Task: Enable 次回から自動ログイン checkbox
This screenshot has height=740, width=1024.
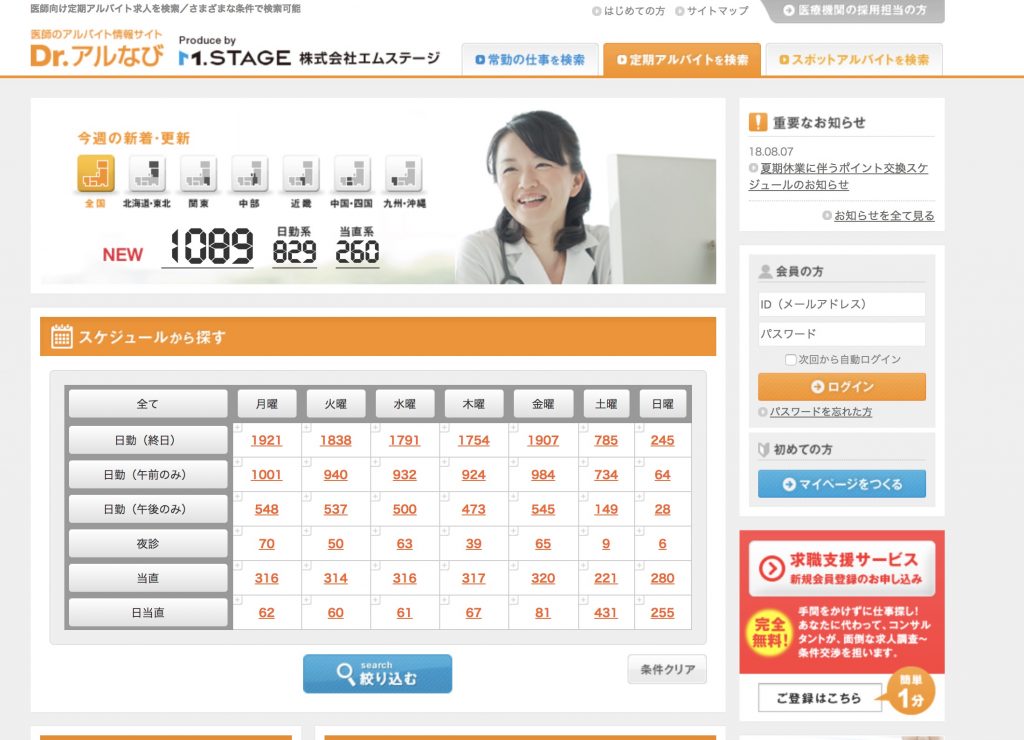Action: 790,360
